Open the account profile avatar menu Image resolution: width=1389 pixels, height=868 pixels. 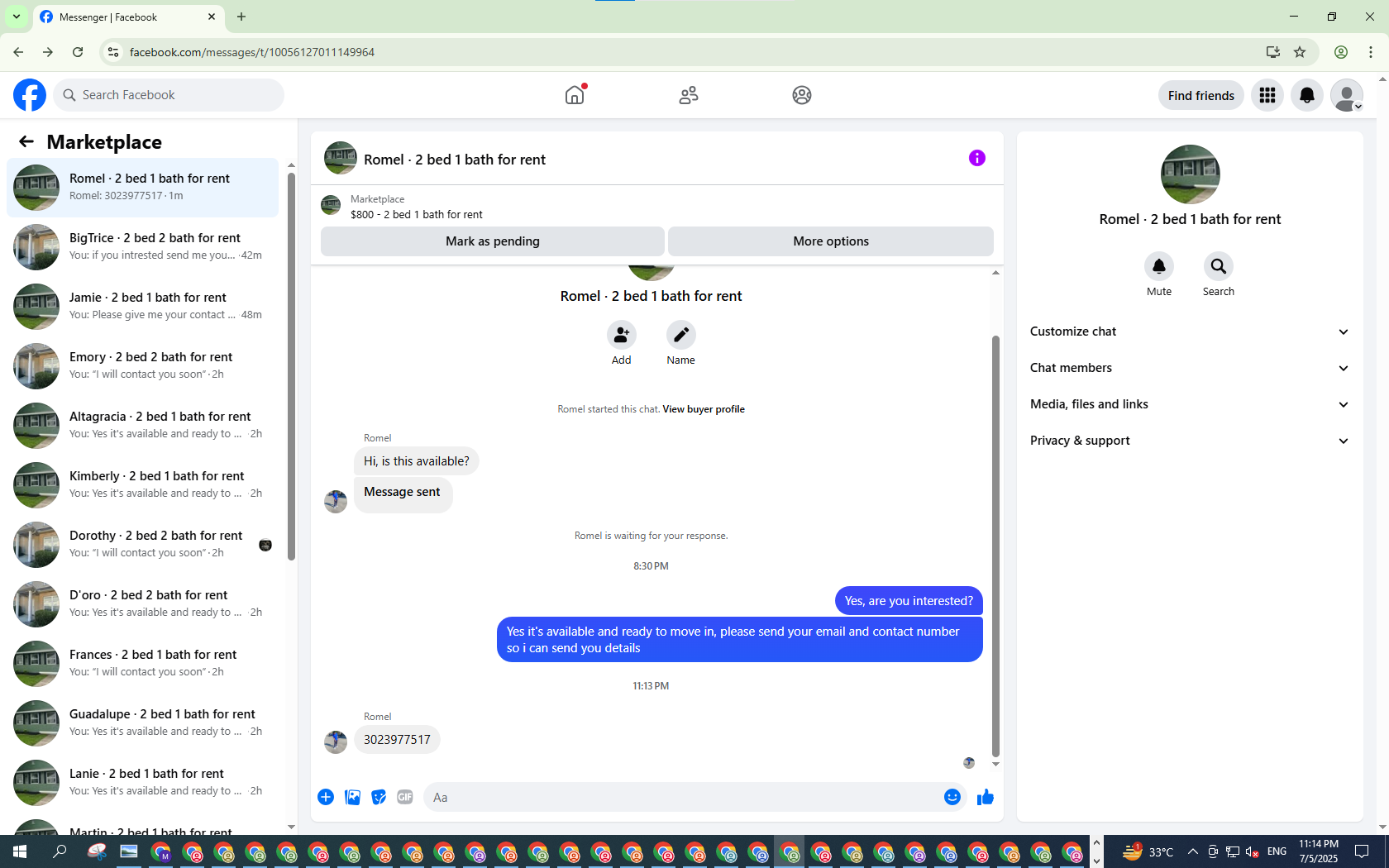1347,95
